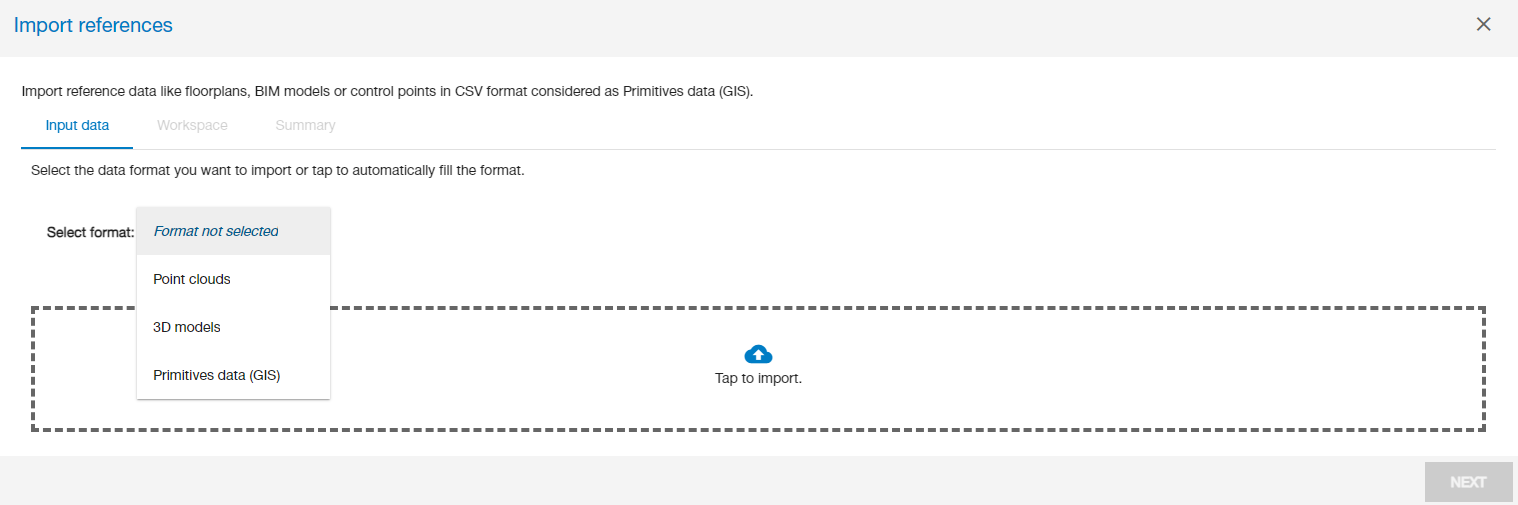Click the Select format label
Screen dimensions: 1518x505
(x=90, y=232)
